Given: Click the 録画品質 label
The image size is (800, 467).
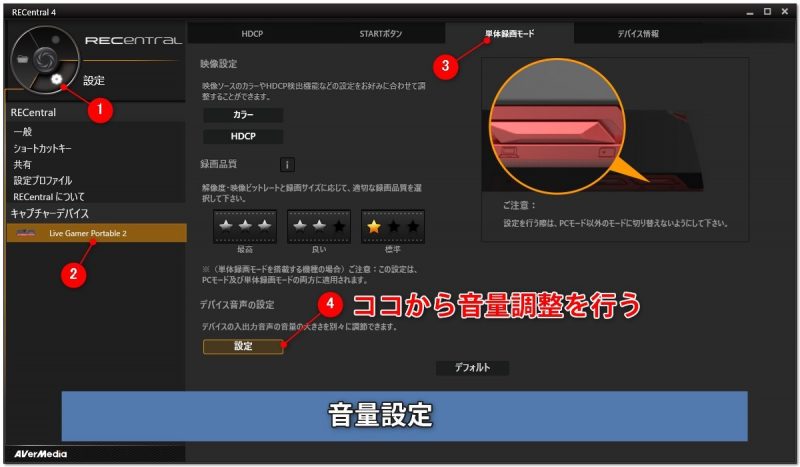Looking at the screenshot, I should pyautogui.click(x=218, y=164).
